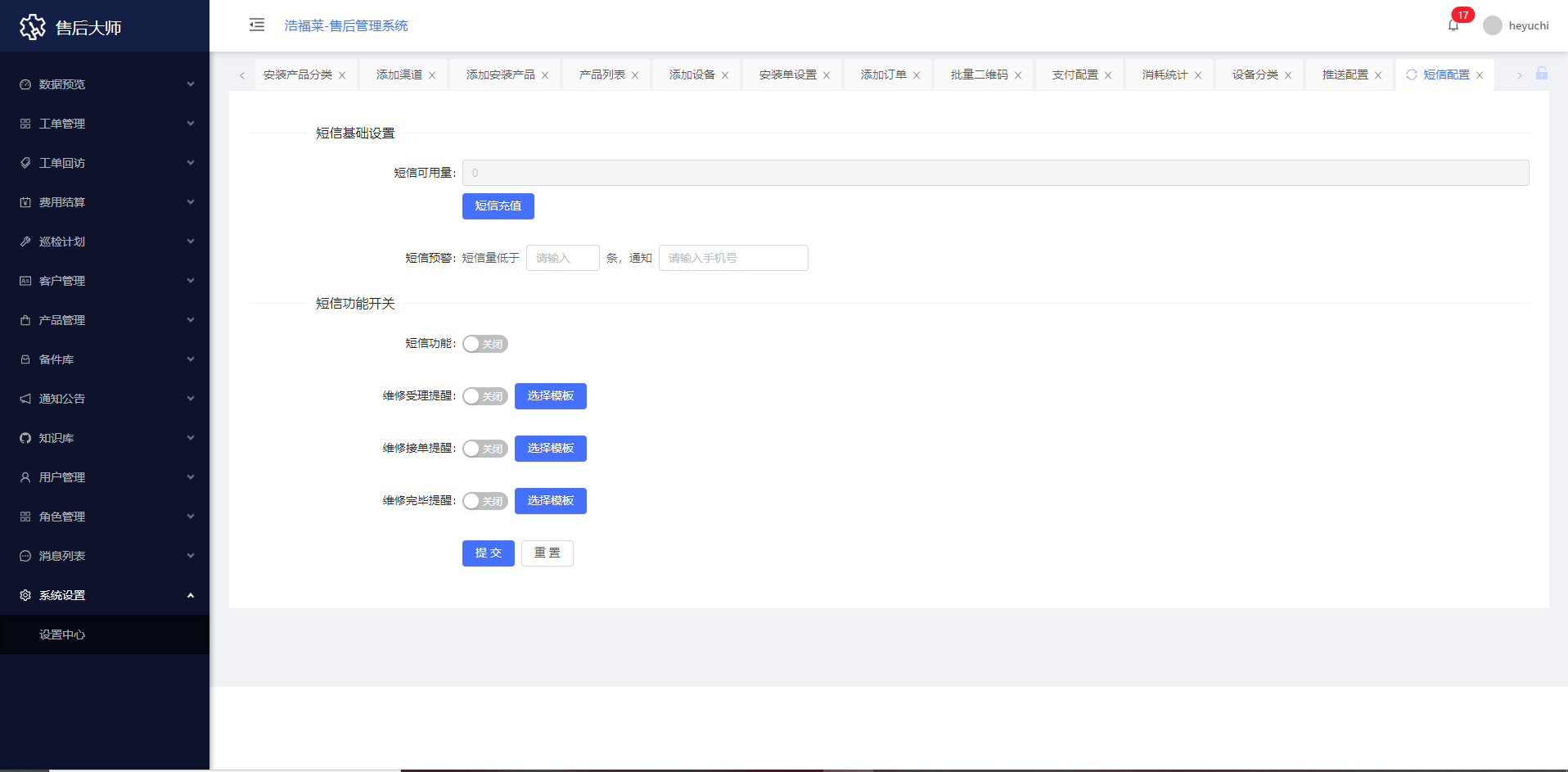Viewport: 1568px width, 772px height.
Task: Click the 短信充值 button
Action: [498, 206]
